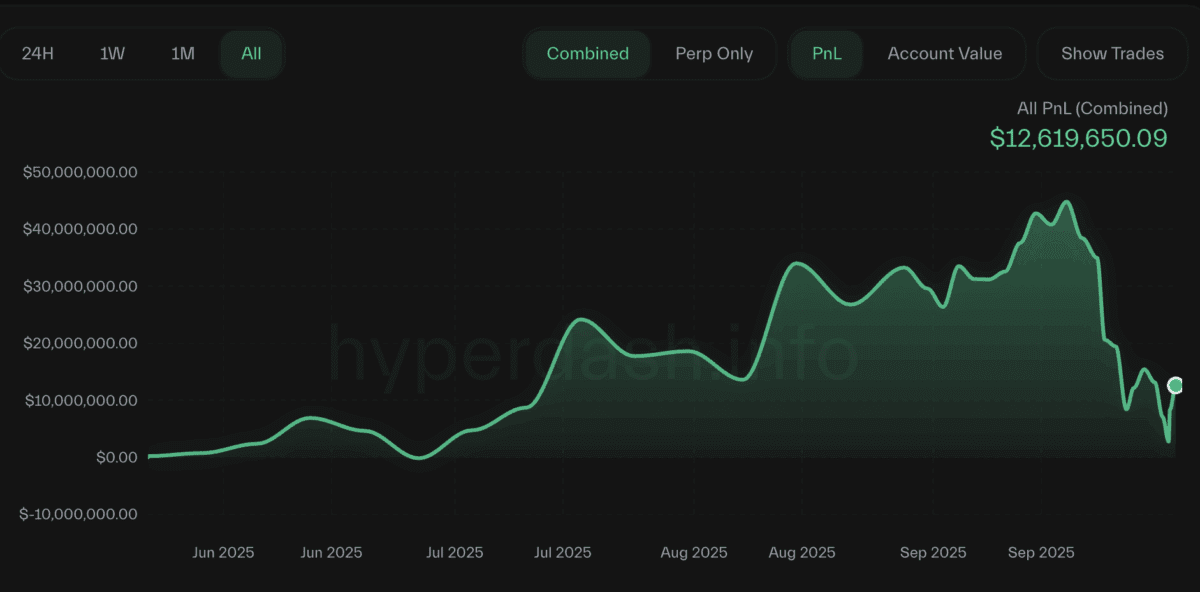Click the Show Trades button
The image size is (1200, 592).
(x=1112, y=53)
